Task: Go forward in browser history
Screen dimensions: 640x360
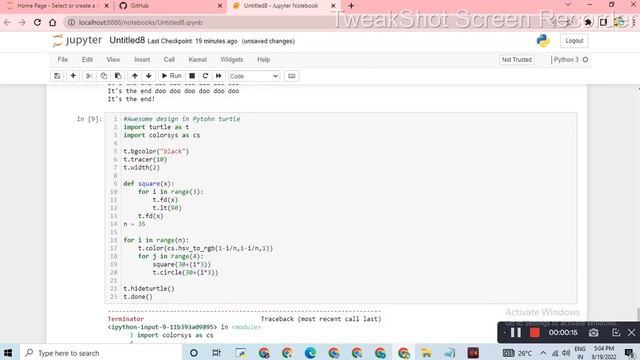Action: click(22, 22)
